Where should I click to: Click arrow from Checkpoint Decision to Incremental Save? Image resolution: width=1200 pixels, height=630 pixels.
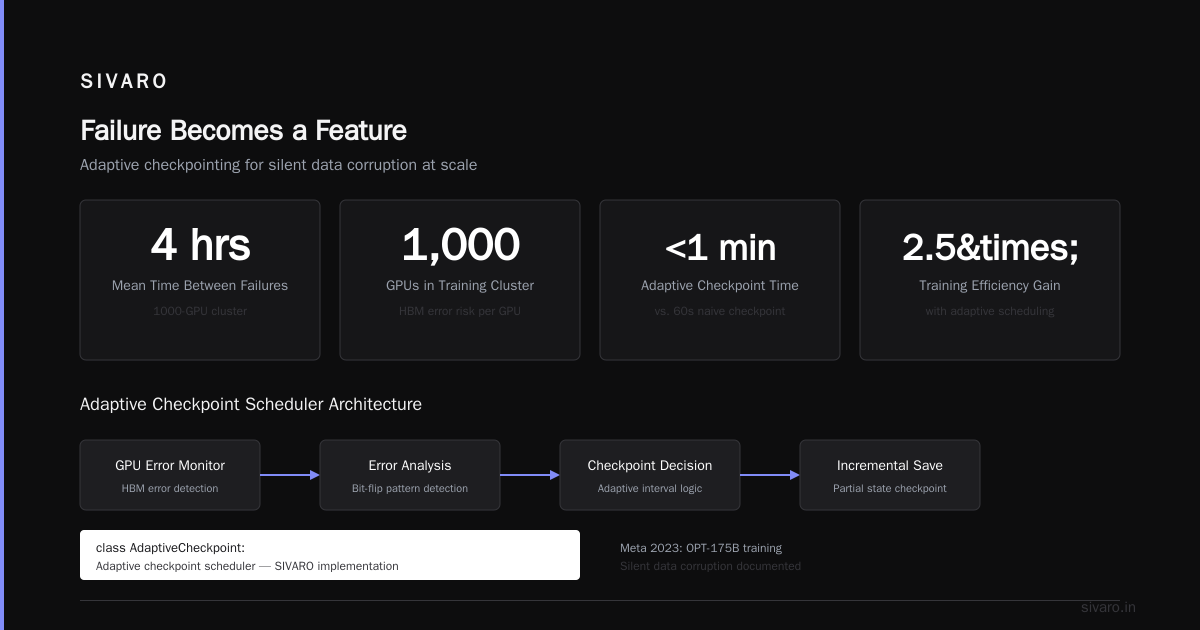tap(770, 475)
